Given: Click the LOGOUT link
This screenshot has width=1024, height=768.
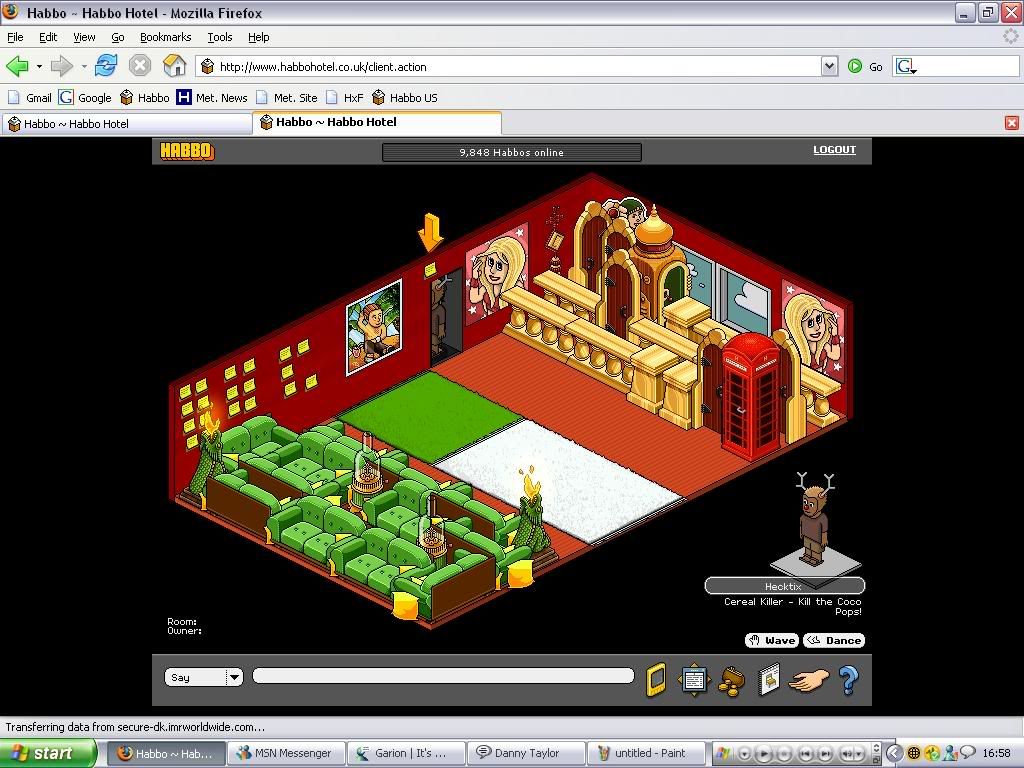Looking at the screenshot, I should 834,150.
